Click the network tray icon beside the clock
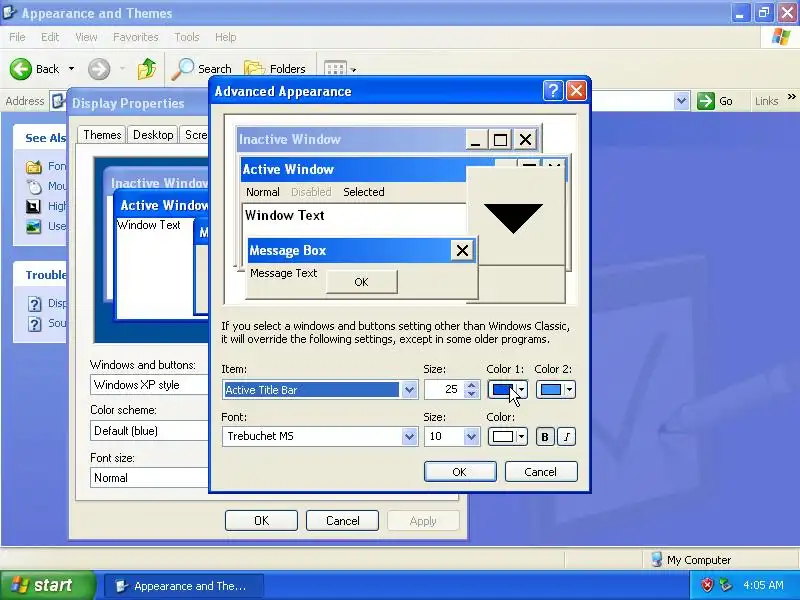The image size is (800, 600). tap(725, 585)
